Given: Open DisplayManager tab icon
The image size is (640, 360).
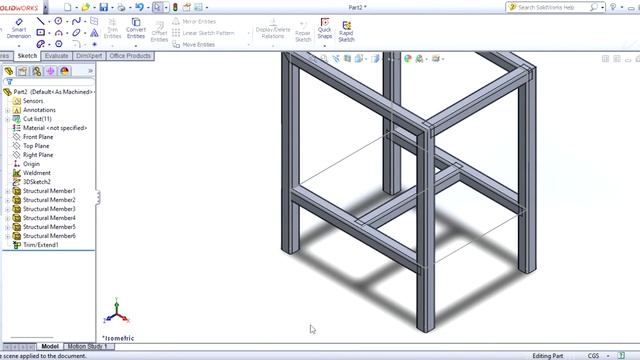Looking at the screenshot, I should point(64,71).
